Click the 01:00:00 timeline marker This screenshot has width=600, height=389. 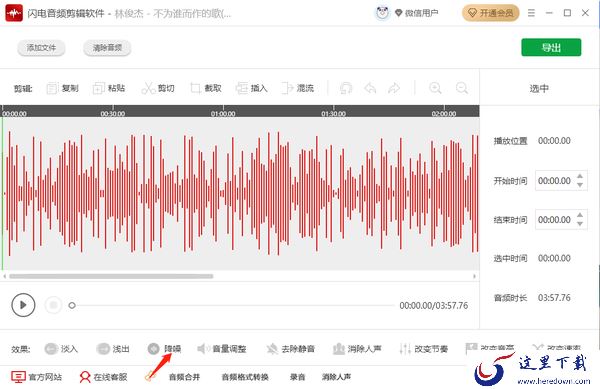(223, 114)
